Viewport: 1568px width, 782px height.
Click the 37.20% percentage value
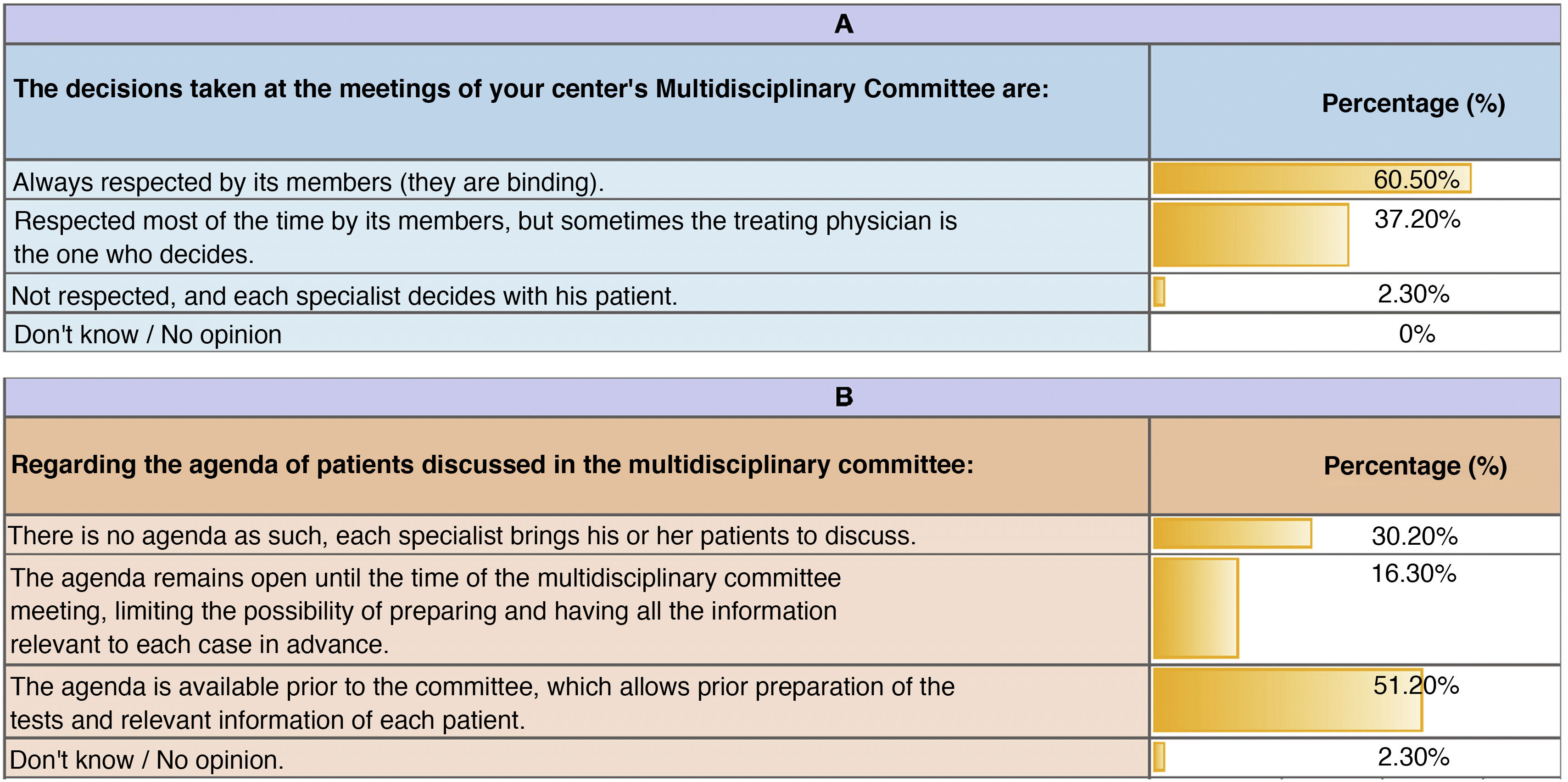click(x=1417, y=219)
